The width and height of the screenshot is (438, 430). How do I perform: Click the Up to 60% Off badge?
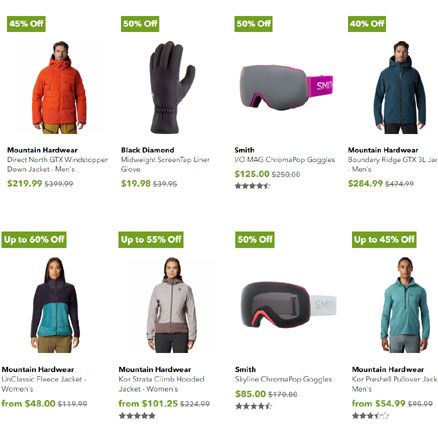pyautogui.click(x=34, y=240)
